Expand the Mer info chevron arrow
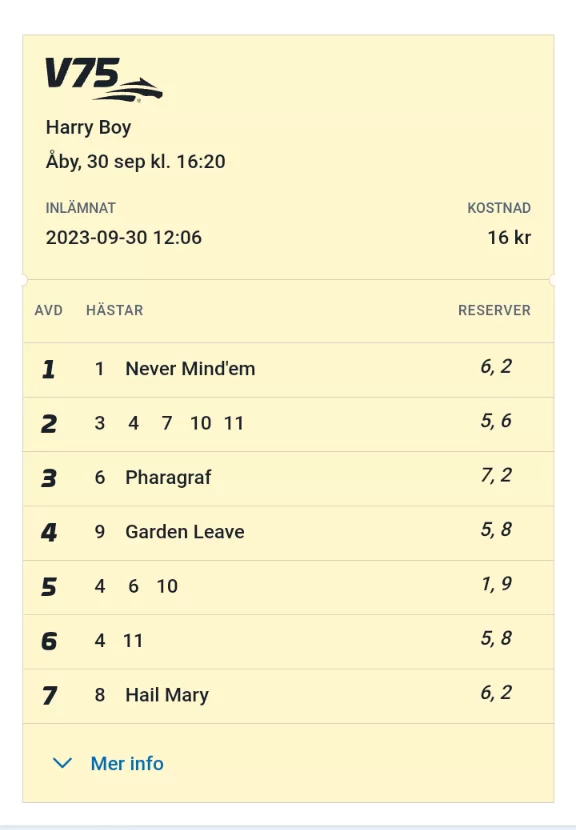 point(62,763)
